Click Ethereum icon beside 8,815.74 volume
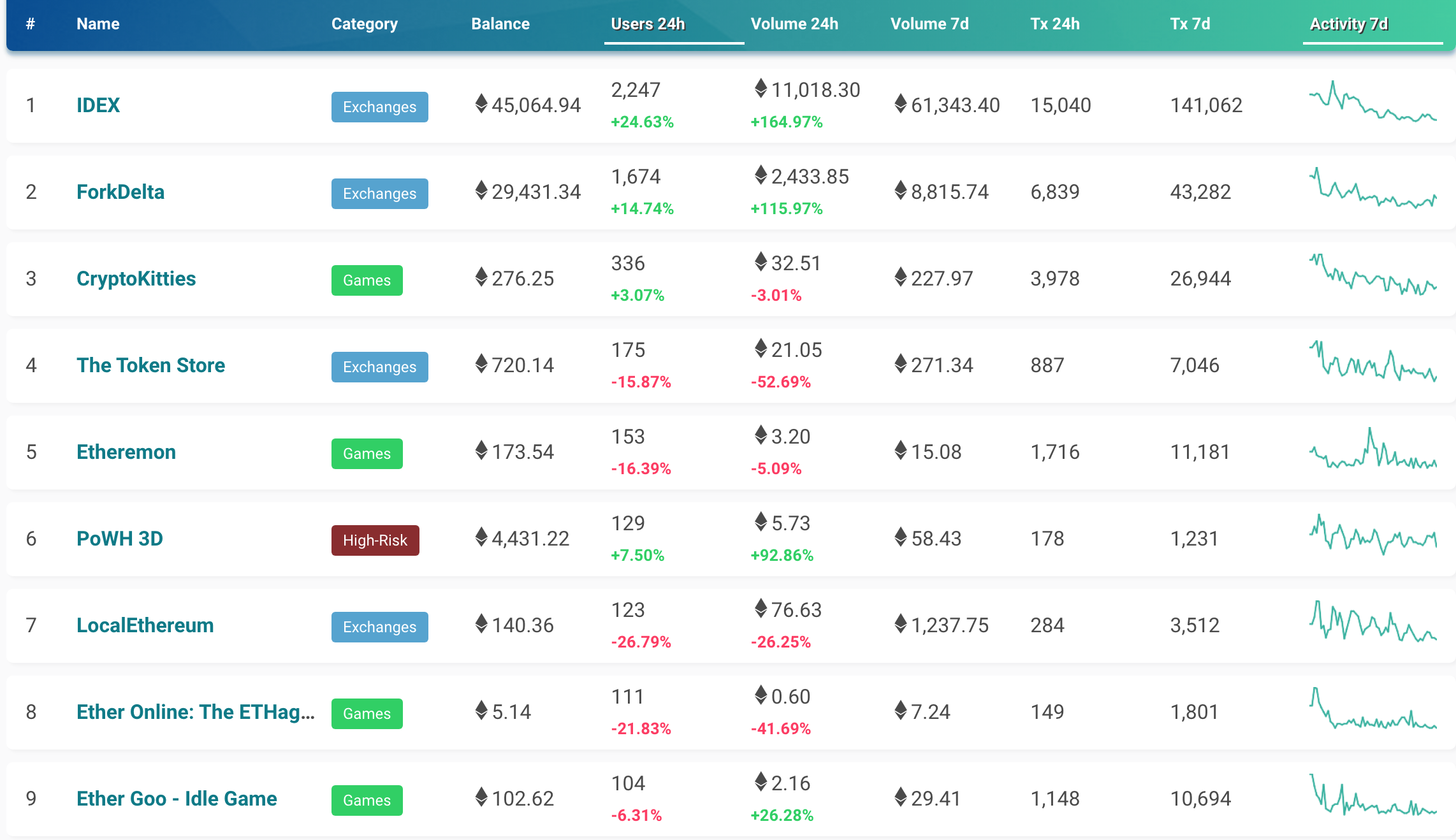This screenshot has height=840, width=1456. [x=900, y=190]
